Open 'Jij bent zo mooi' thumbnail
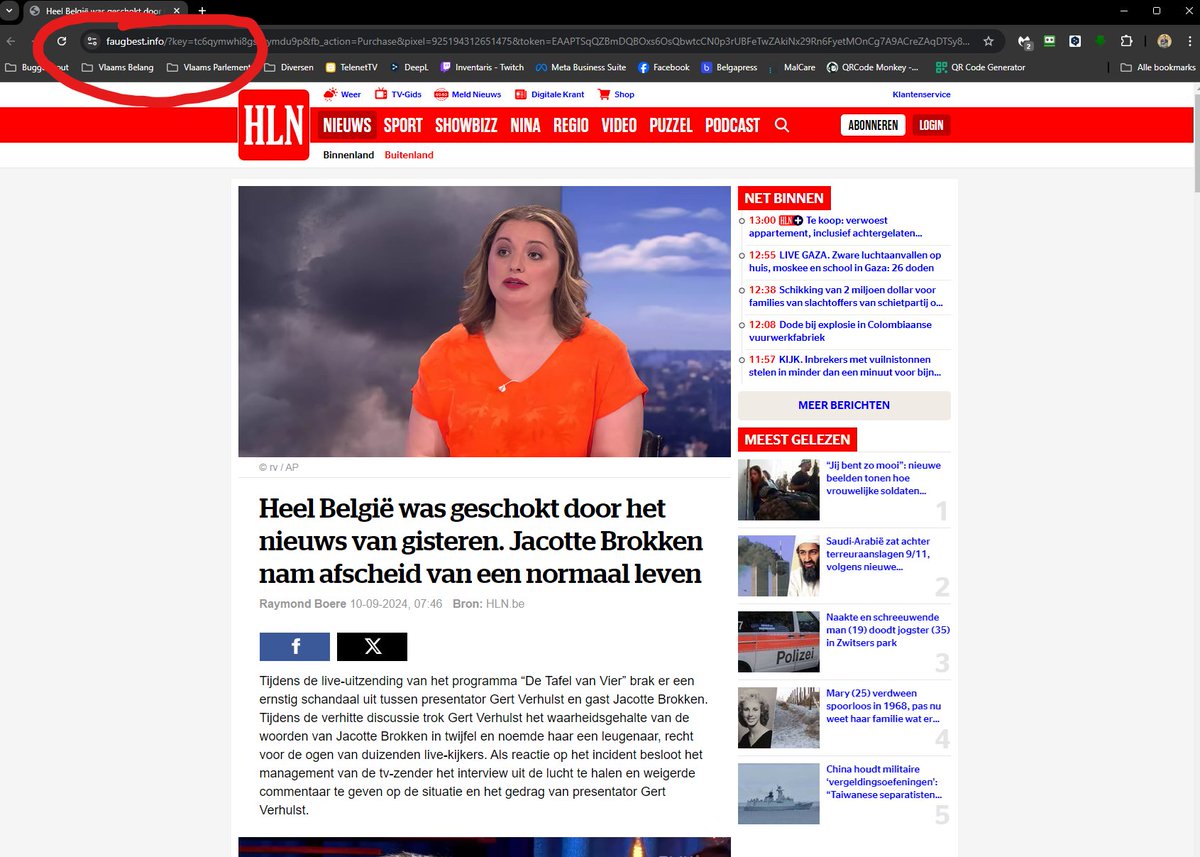Image resolution: width=1200 pixels, height=857 pixels. 778,490
